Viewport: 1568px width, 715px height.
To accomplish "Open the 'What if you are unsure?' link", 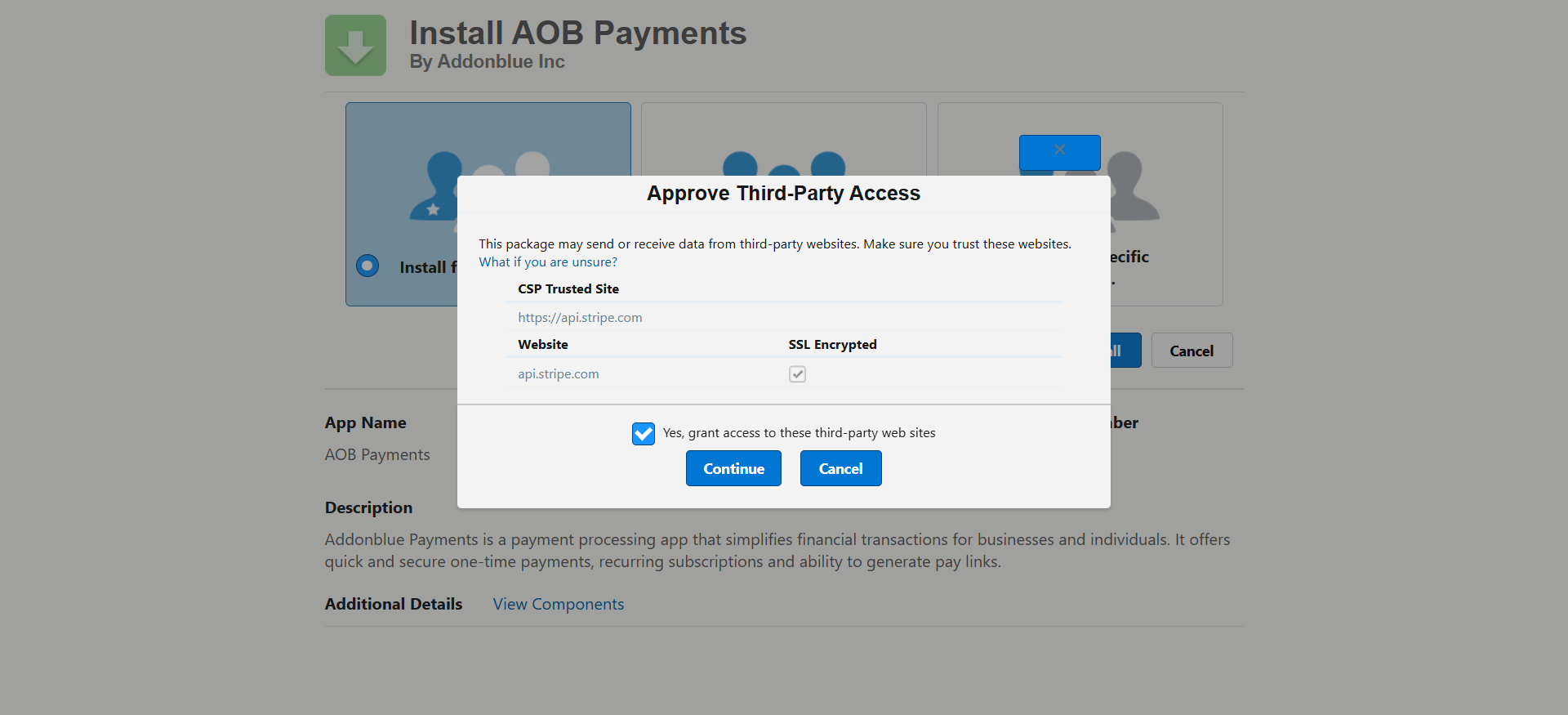I will (x=548, y=262).
